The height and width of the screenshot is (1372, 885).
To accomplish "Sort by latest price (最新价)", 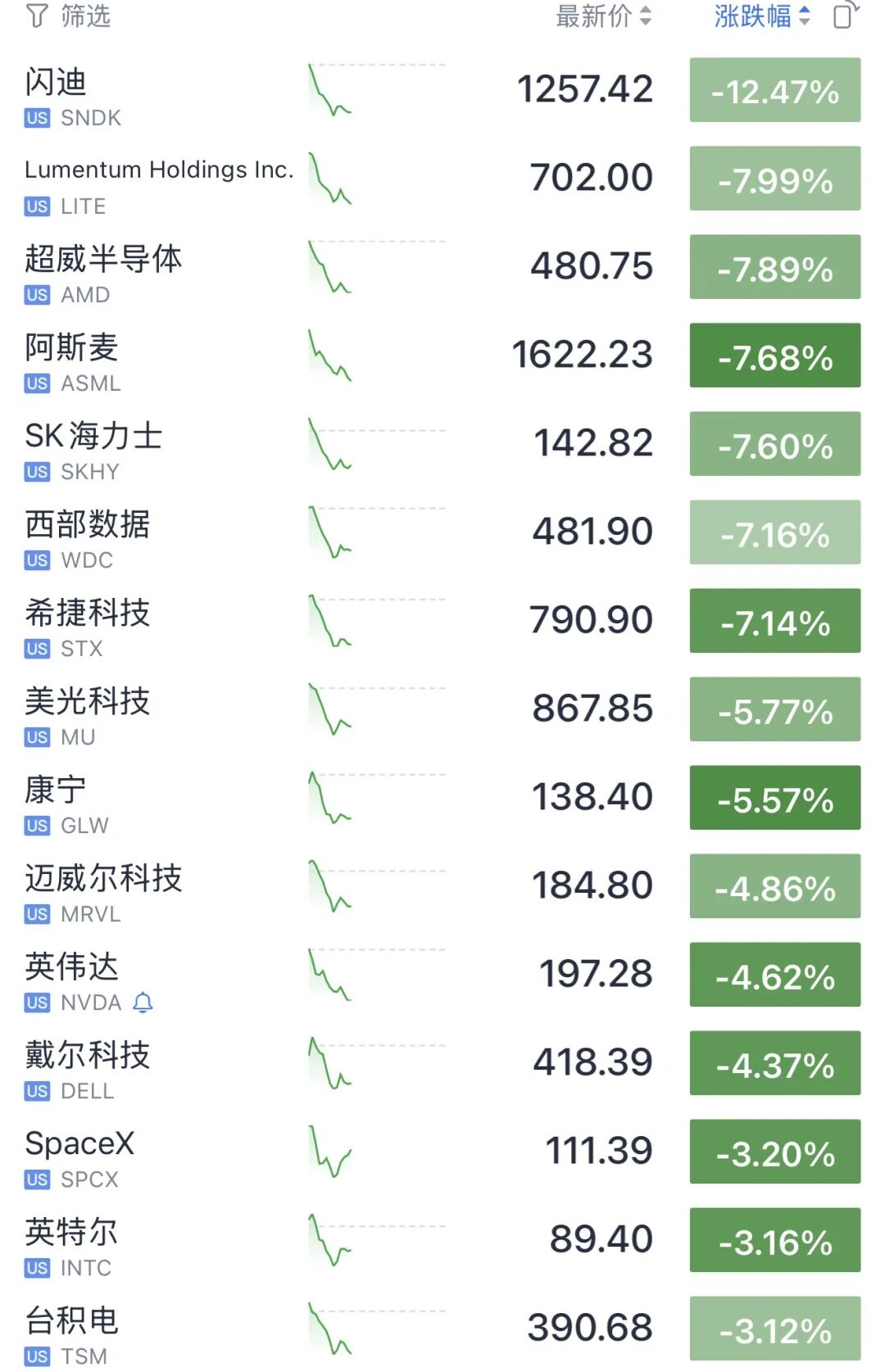I will coord(603,16).
